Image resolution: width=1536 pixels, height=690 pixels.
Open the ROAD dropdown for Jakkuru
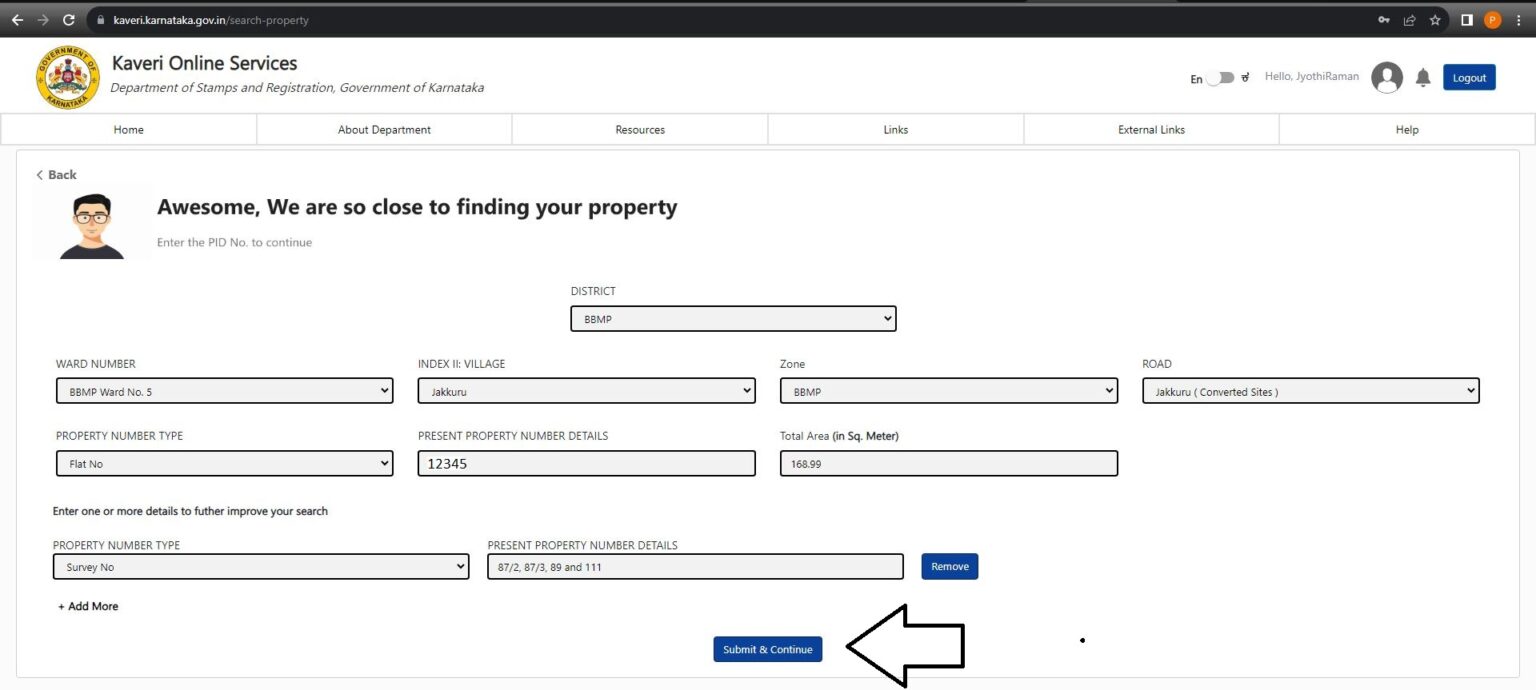pos(1311,391)
